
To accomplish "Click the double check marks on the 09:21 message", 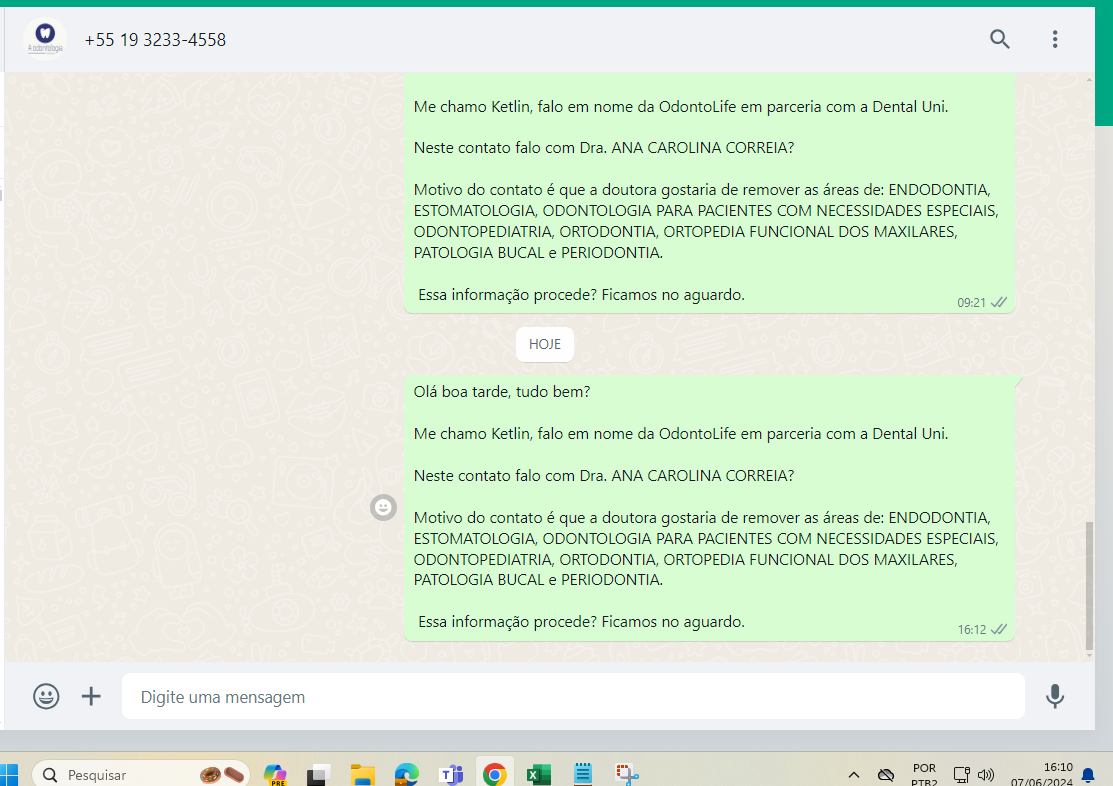I will (x=999, y=302).
